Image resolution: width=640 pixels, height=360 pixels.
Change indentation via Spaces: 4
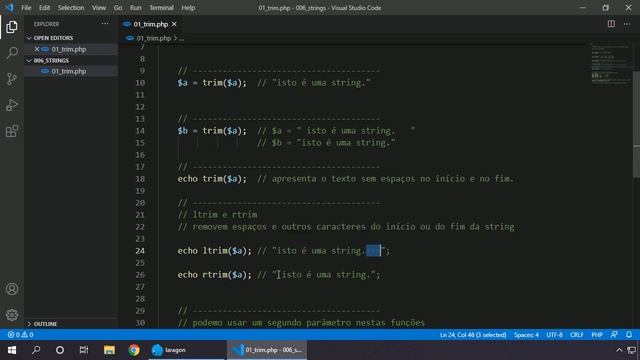526,335
